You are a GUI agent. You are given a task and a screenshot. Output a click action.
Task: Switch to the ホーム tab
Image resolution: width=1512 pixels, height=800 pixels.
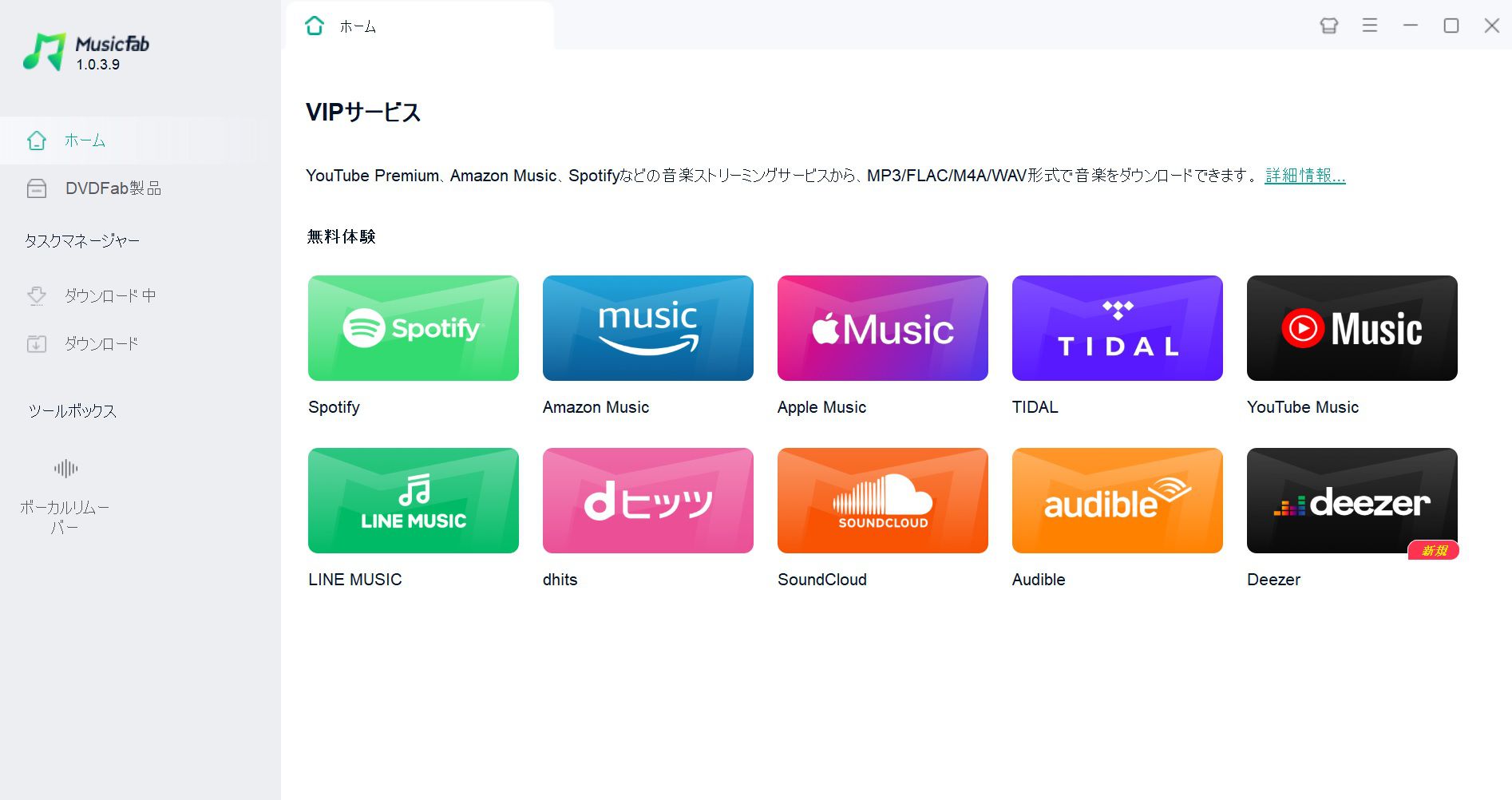[419, 26]
